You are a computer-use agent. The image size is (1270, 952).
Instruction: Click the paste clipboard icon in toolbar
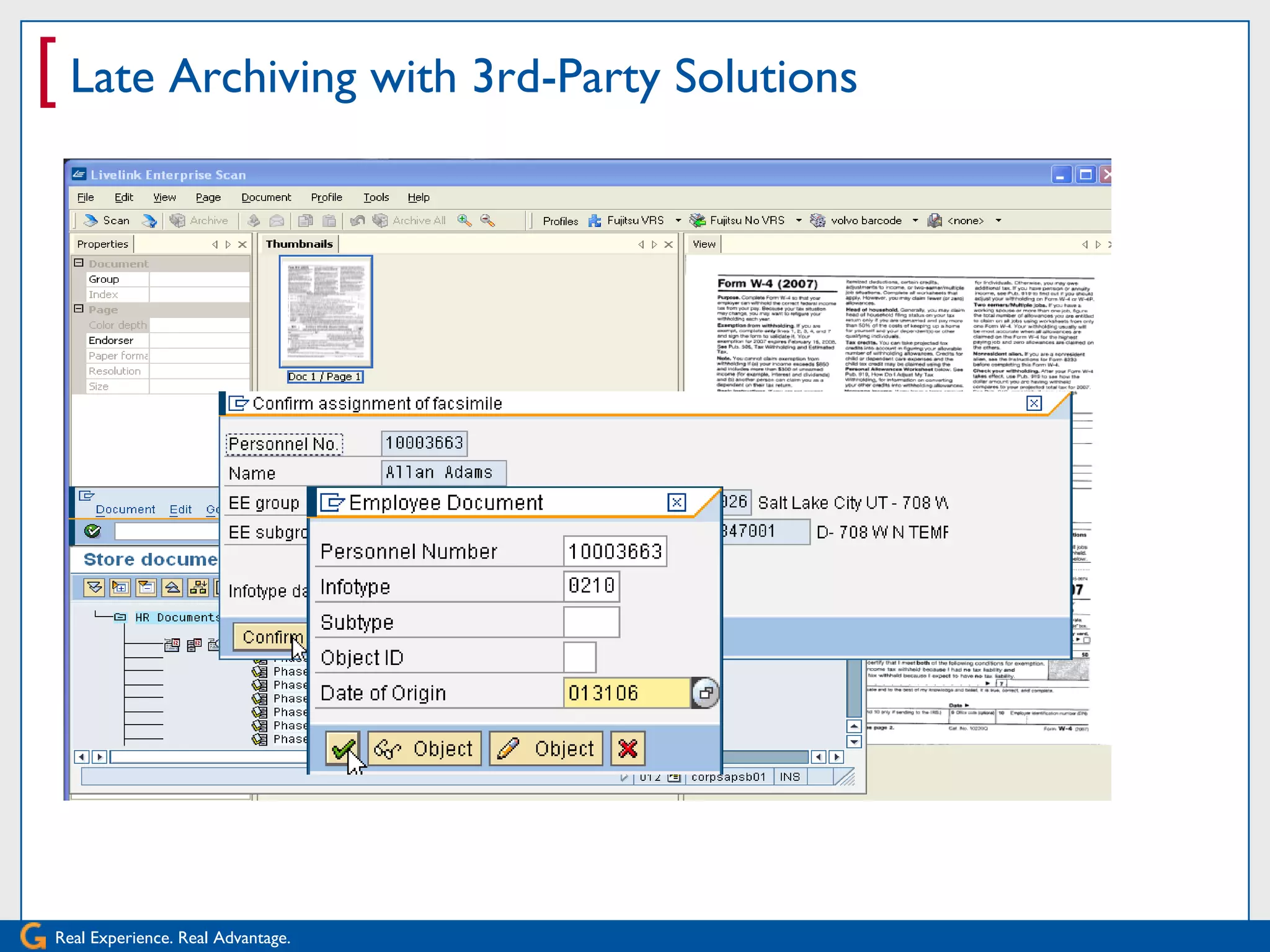point(329,221)
